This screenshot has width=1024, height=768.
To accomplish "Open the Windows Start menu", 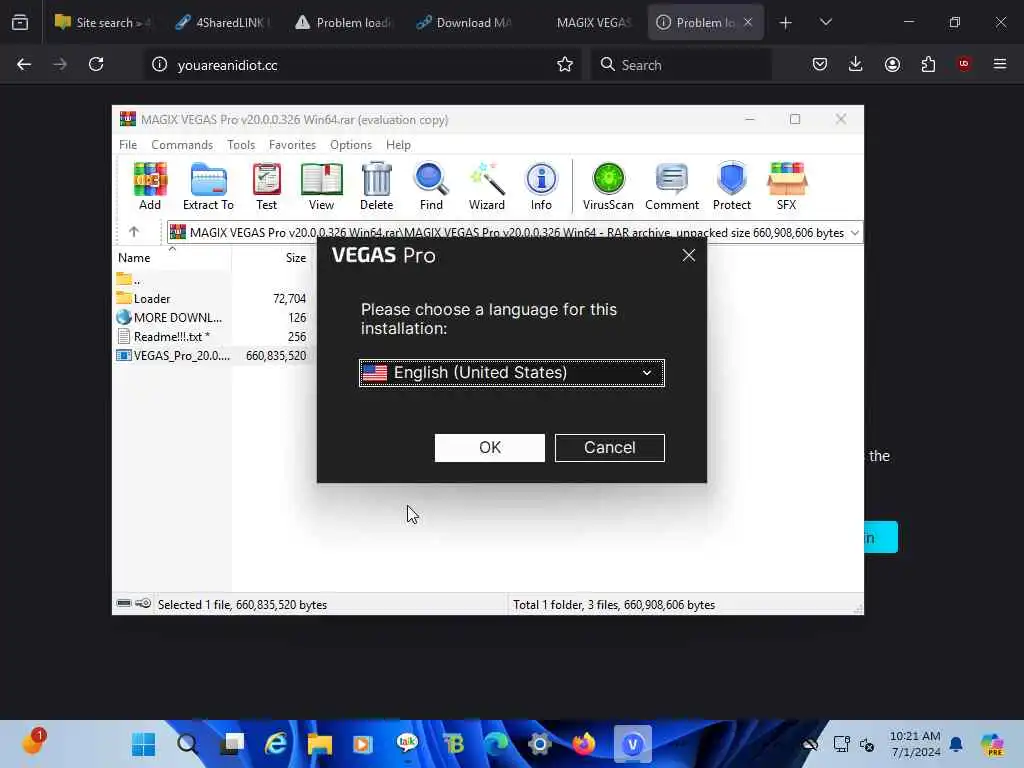I will pos(144,744).
